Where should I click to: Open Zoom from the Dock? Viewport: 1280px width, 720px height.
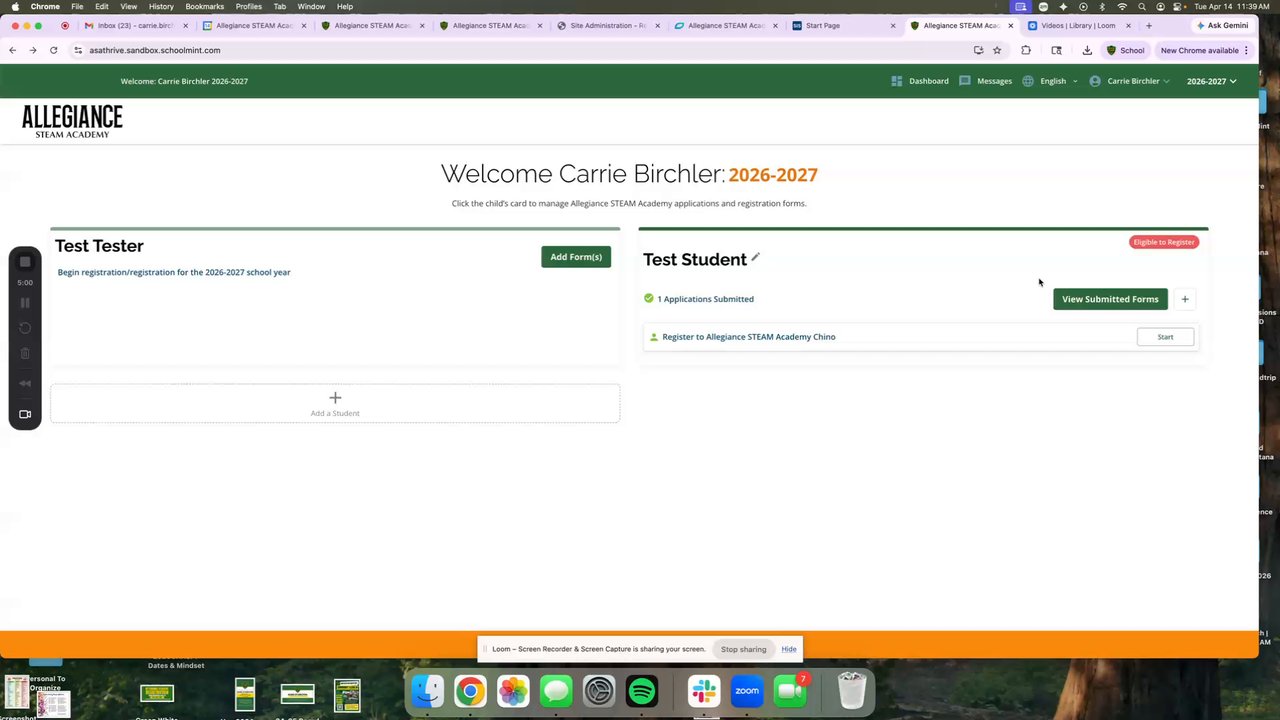click(747, 691)
